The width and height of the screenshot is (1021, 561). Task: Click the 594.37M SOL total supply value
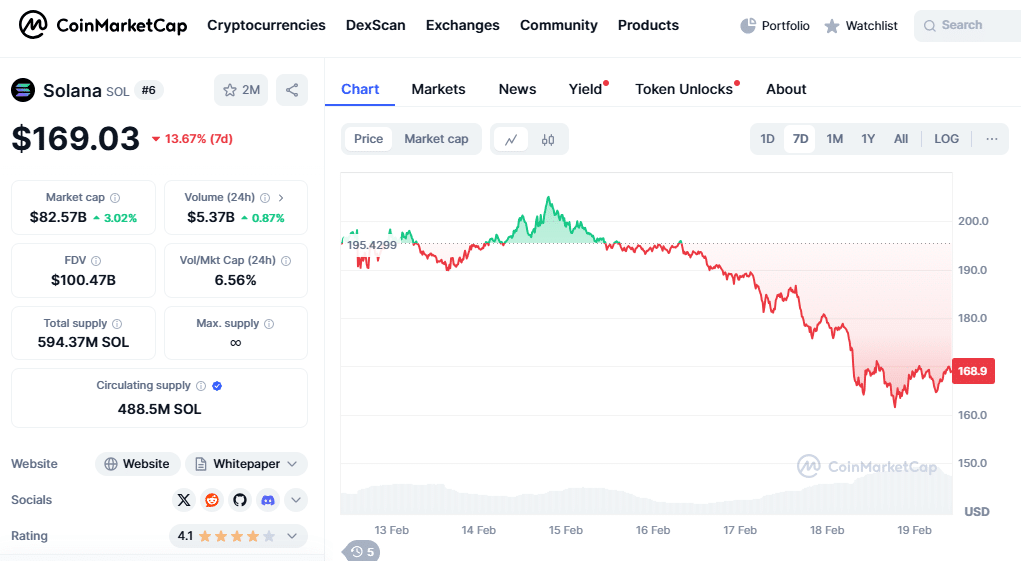(83, 342)
